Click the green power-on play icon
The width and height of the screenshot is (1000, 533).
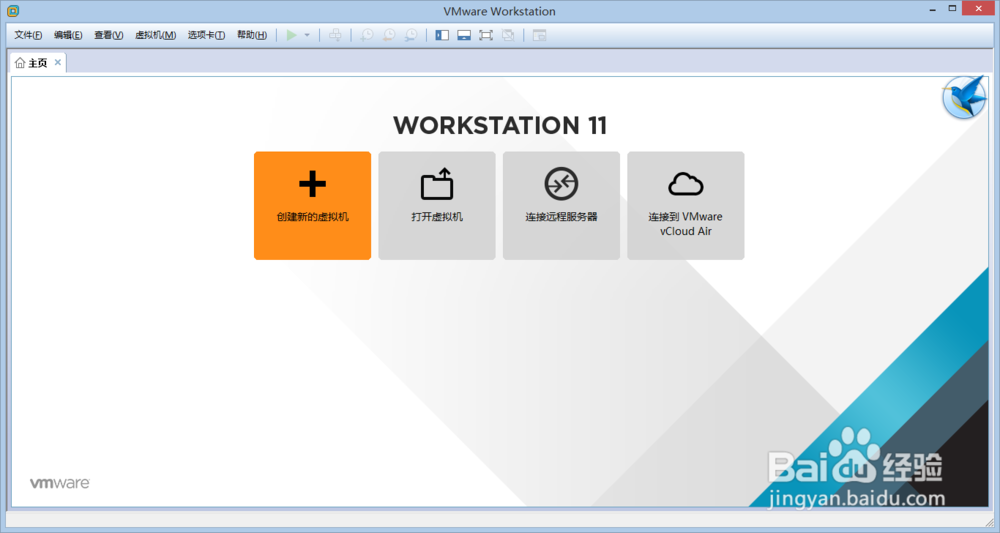click(291, 35)
